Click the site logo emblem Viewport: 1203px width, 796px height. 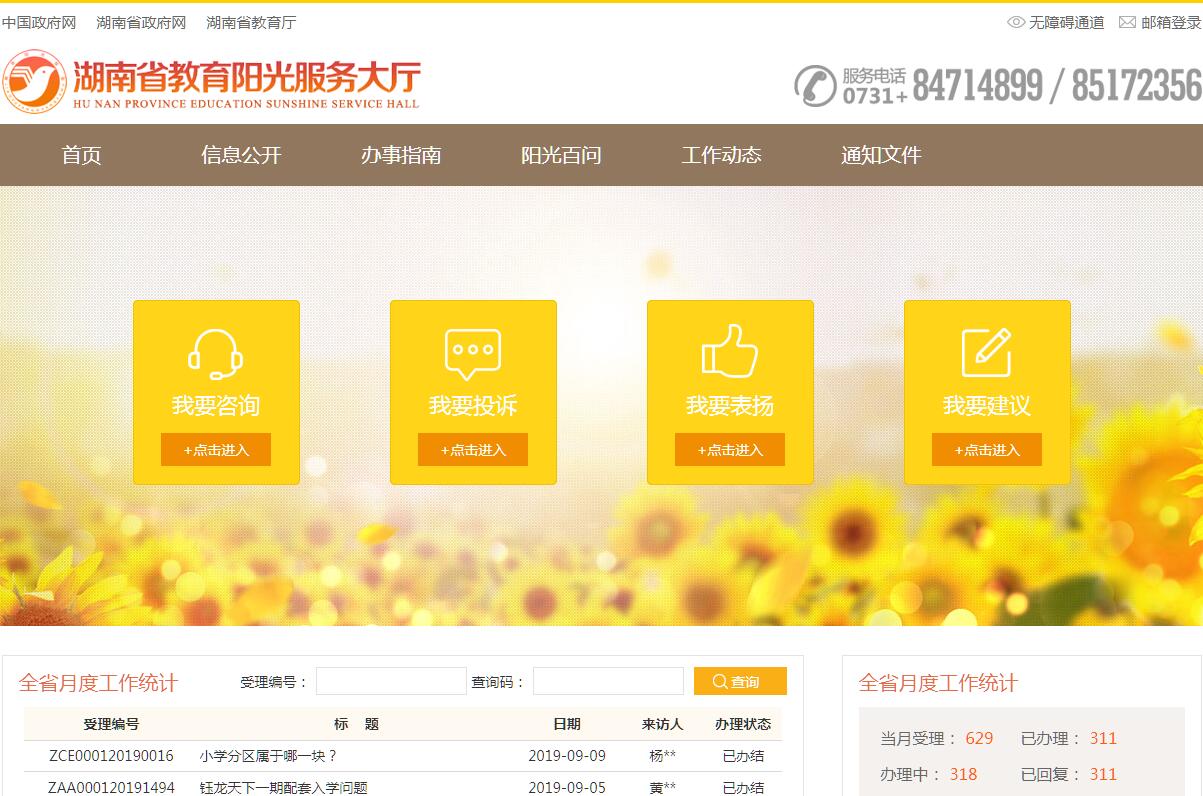pos(33,82)
